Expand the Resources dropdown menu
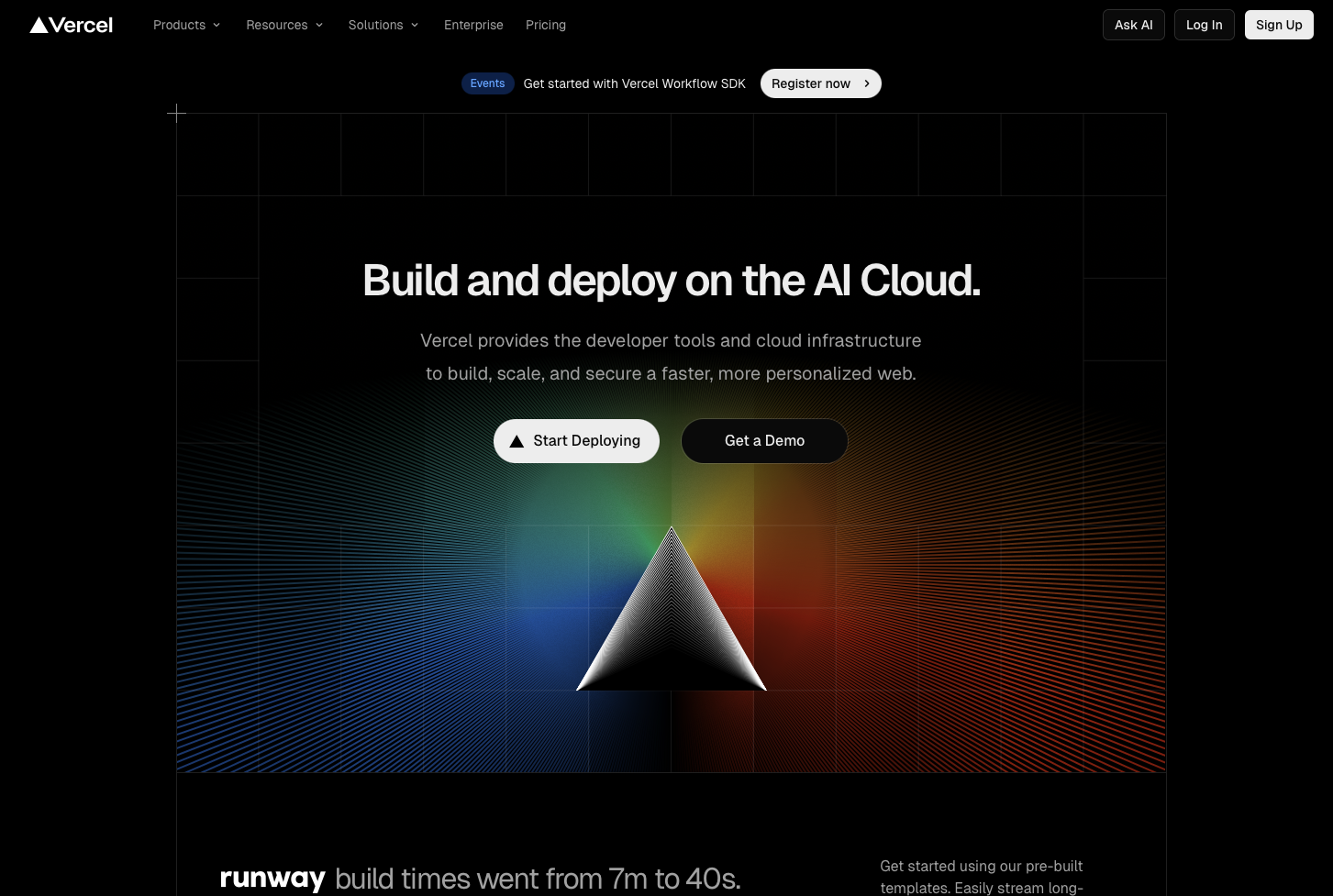 pyautogui.click(x=284, y=25)
